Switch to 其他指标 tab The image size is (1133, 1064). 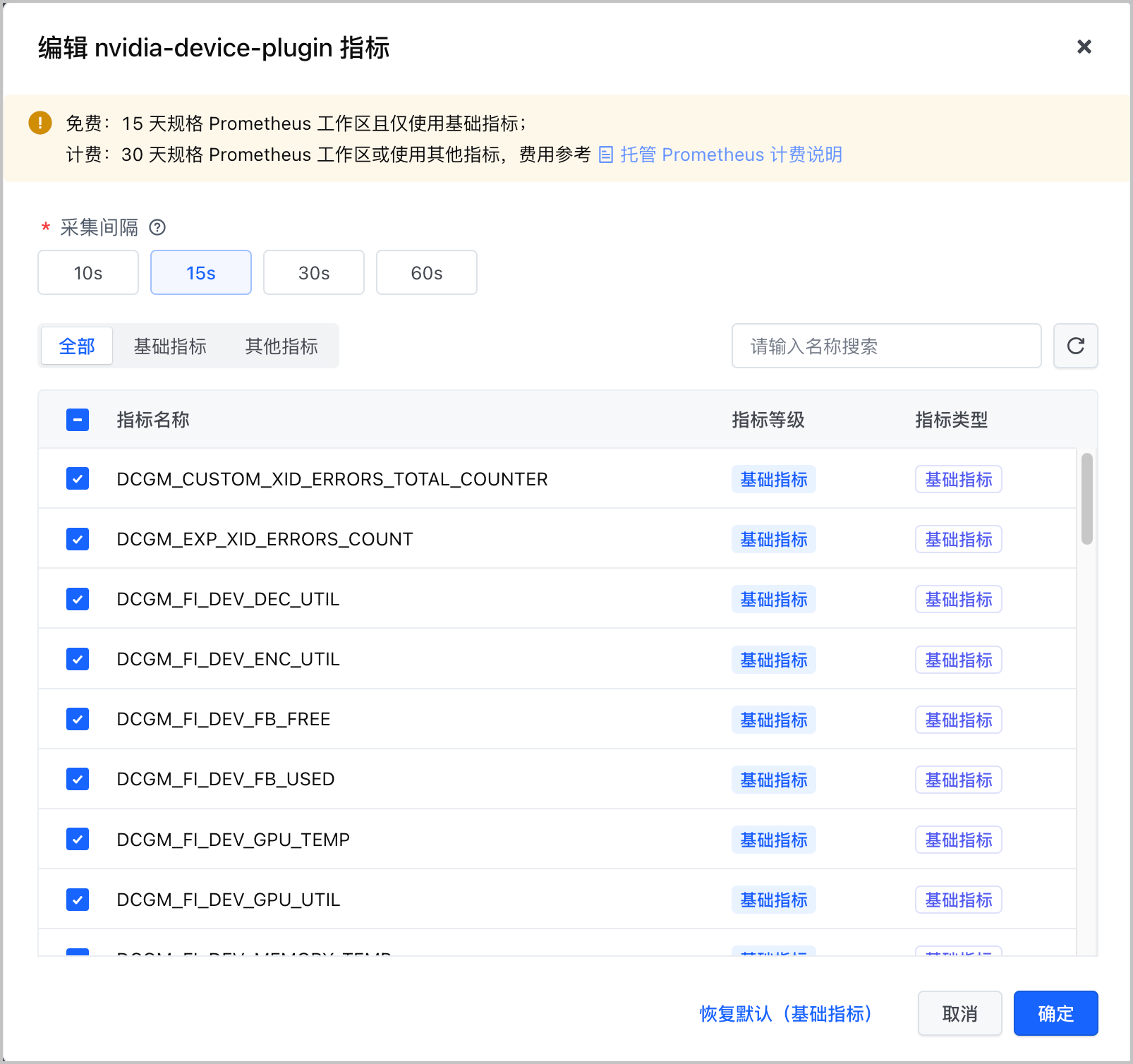(281, 346)
